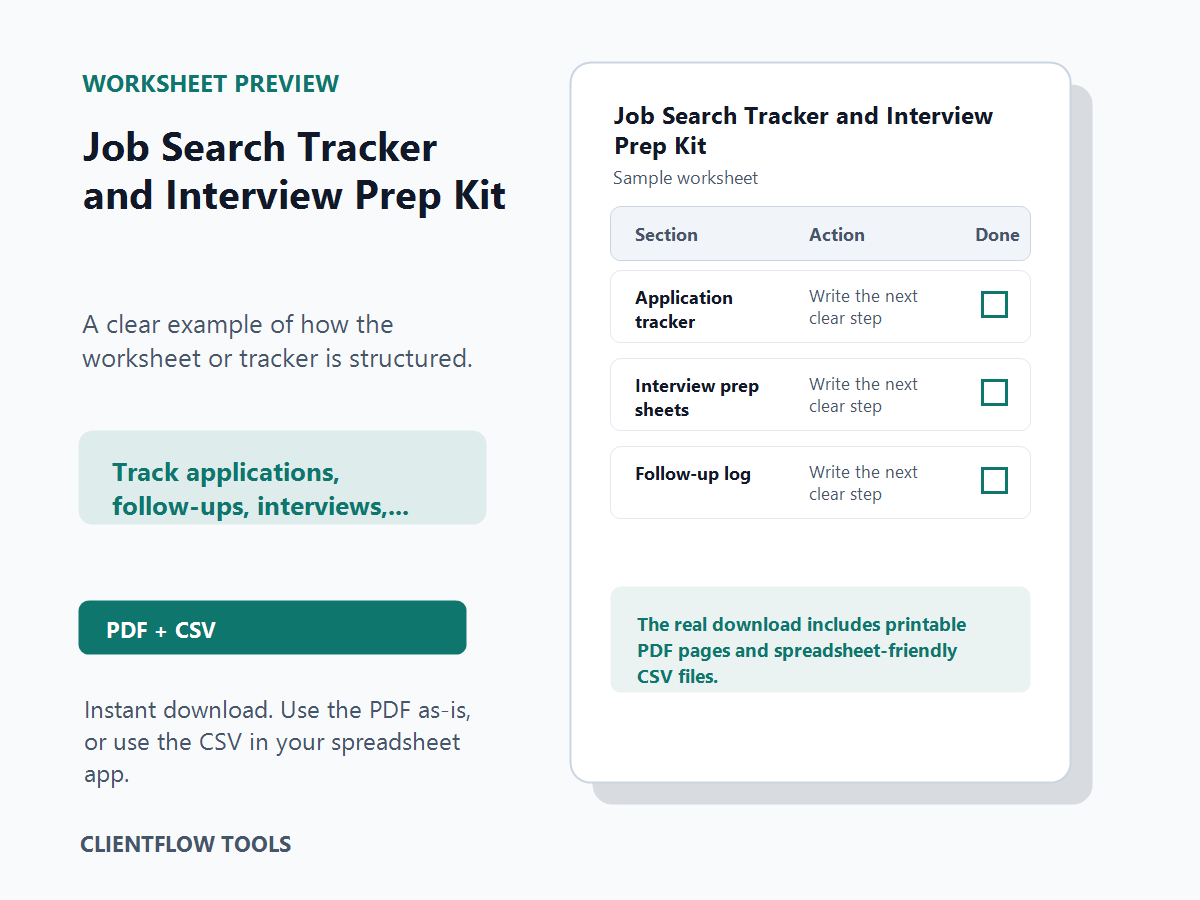Click the worksheet card title
The width and height of the screenshot is (1200, 900).
[803, 131]
